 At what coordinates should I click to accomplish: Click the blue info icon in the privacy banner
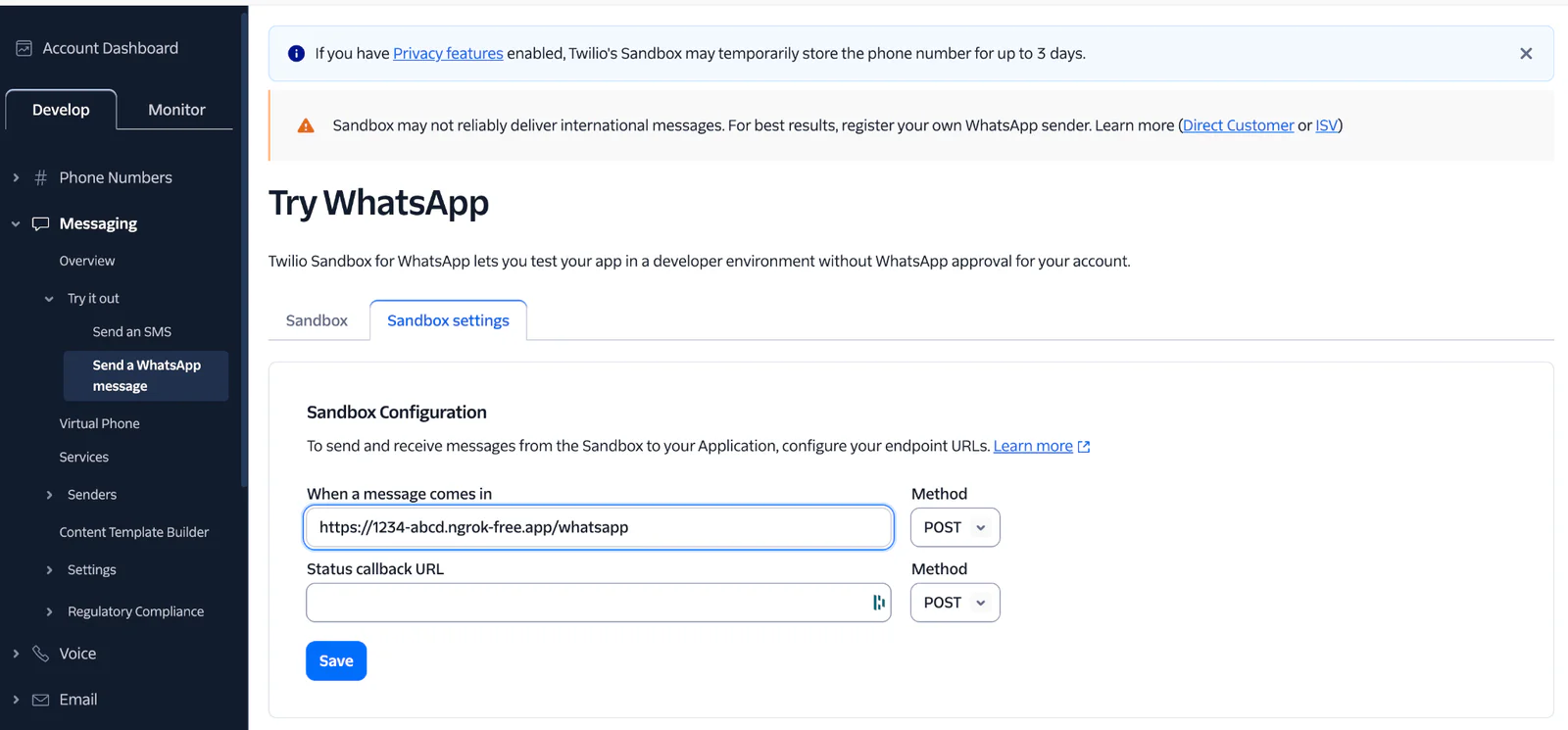tap(296, 54)
